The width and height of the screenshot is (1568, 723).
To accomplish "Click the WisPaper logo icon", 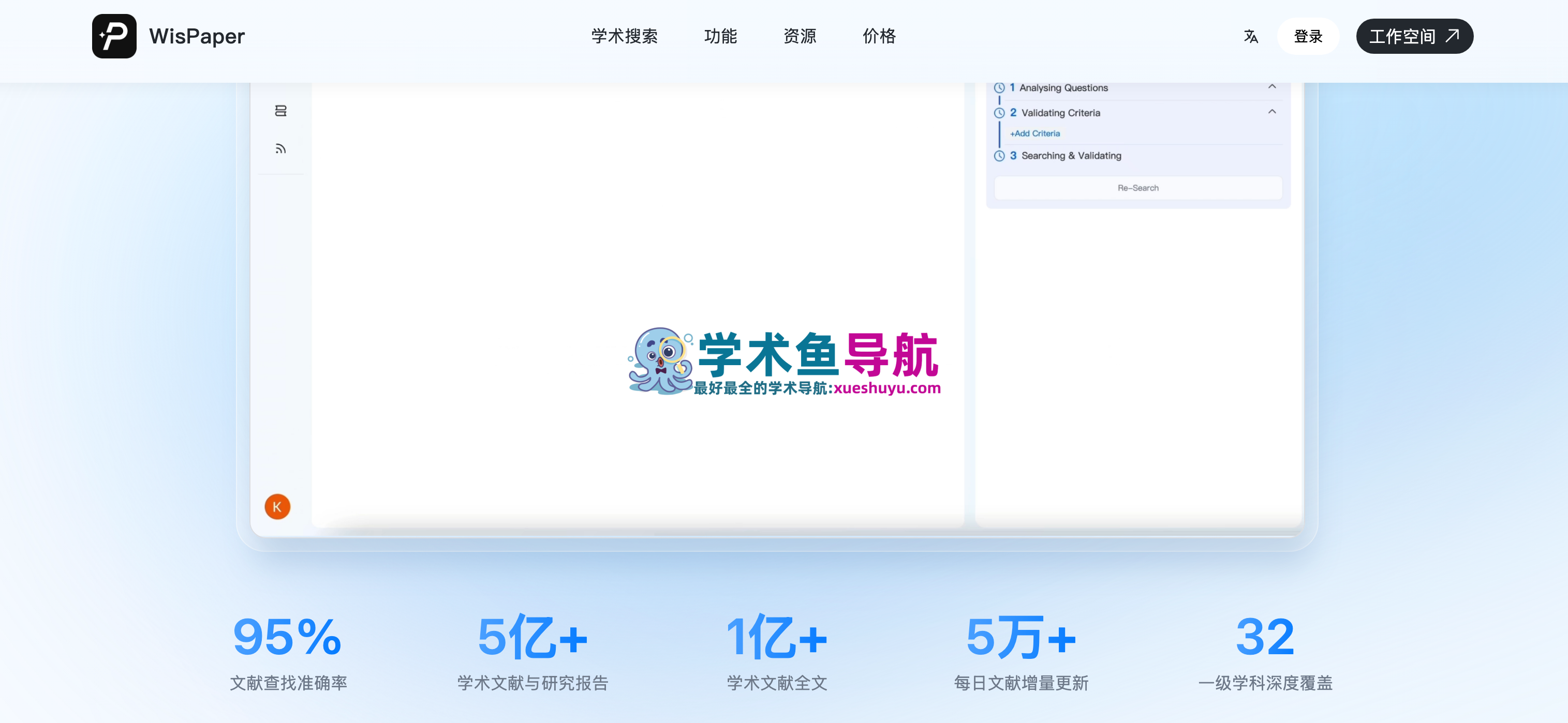I will pyautogui.click(x=114, y=37).
